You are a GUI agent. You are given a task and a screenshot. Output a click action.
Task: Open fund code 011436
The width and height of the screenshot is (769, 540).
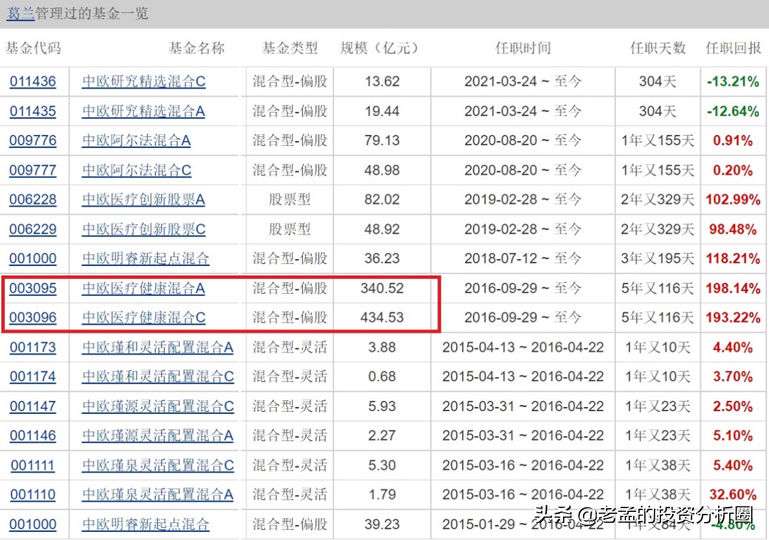(33, 81)
